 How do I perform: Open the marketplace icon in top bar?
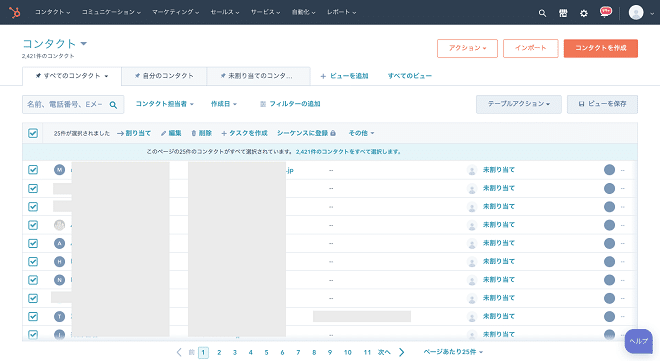coord(563,13)
